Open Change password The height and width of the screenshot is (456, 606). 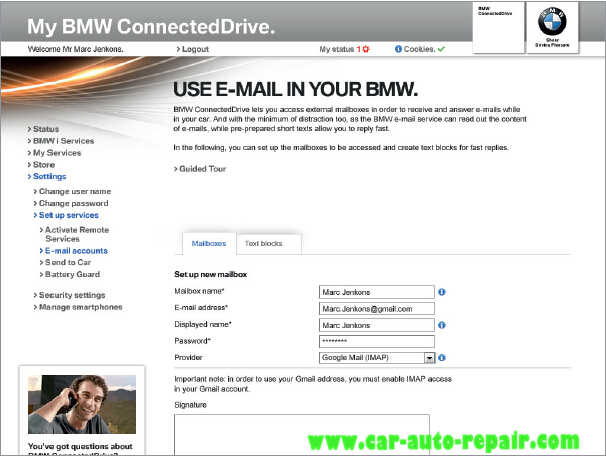[x=71, y=203]
